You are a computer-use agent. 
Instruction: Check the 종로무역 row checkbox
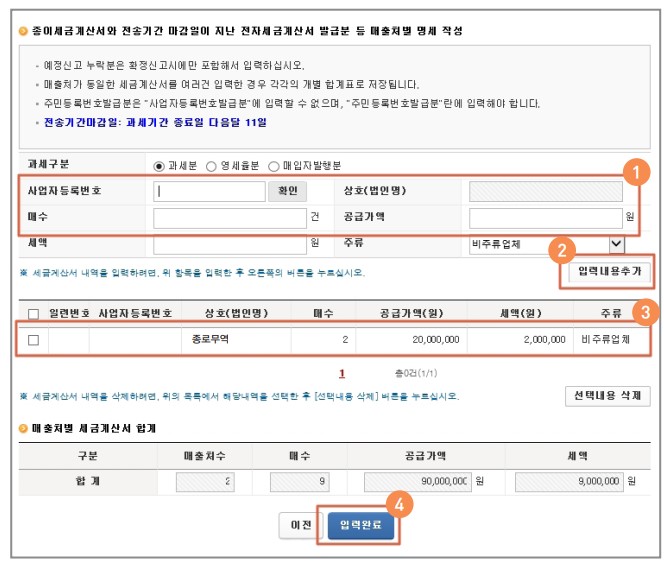33,340
